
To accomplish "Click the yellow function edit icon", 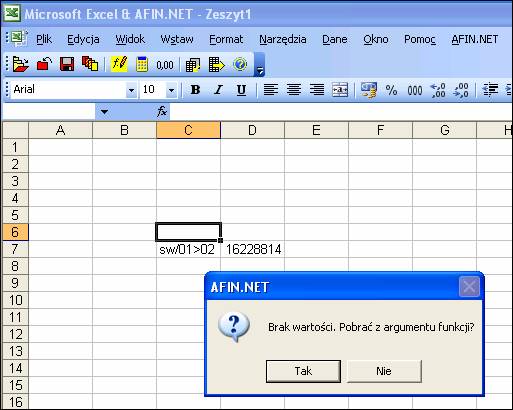I will tap(119, 64).
